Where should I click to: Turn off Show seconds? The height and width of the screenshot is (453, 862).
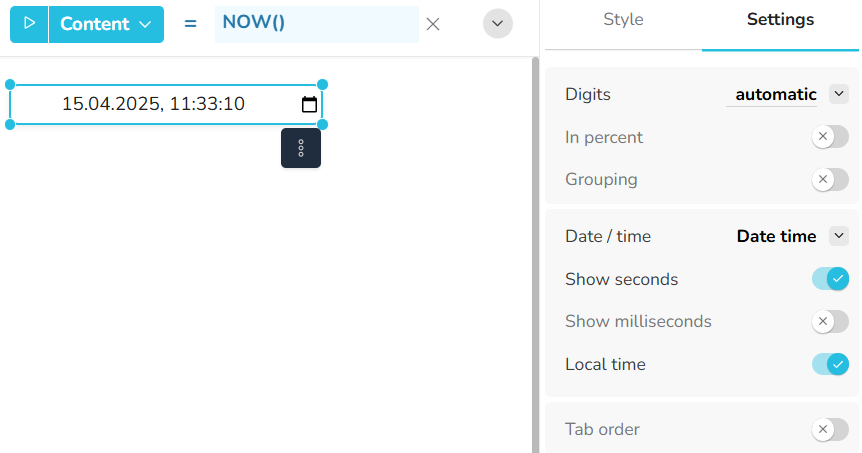coord(829,279)
